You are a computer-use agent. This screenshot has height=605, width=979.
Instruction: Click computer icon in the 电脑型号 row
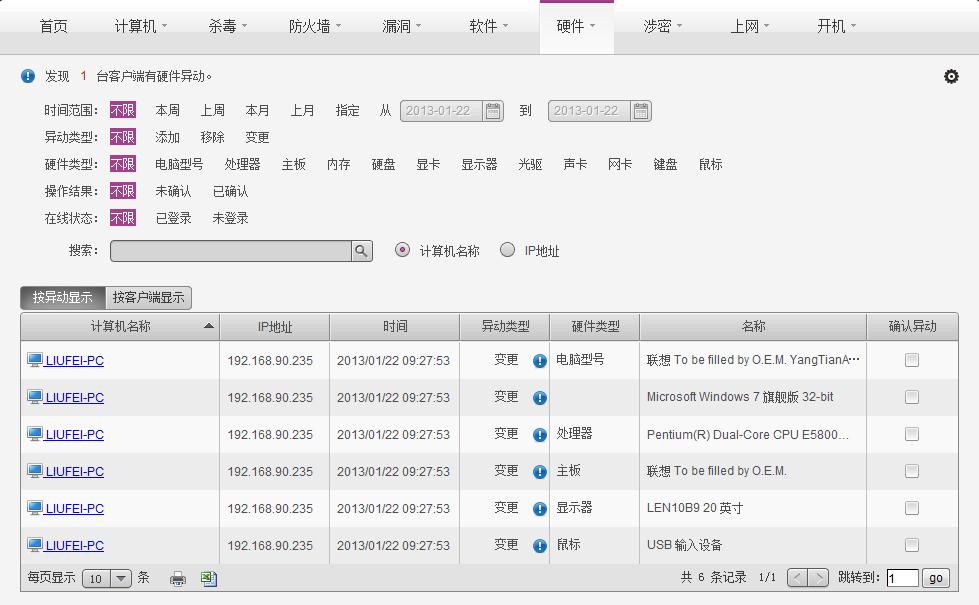[x=35, y=360]
